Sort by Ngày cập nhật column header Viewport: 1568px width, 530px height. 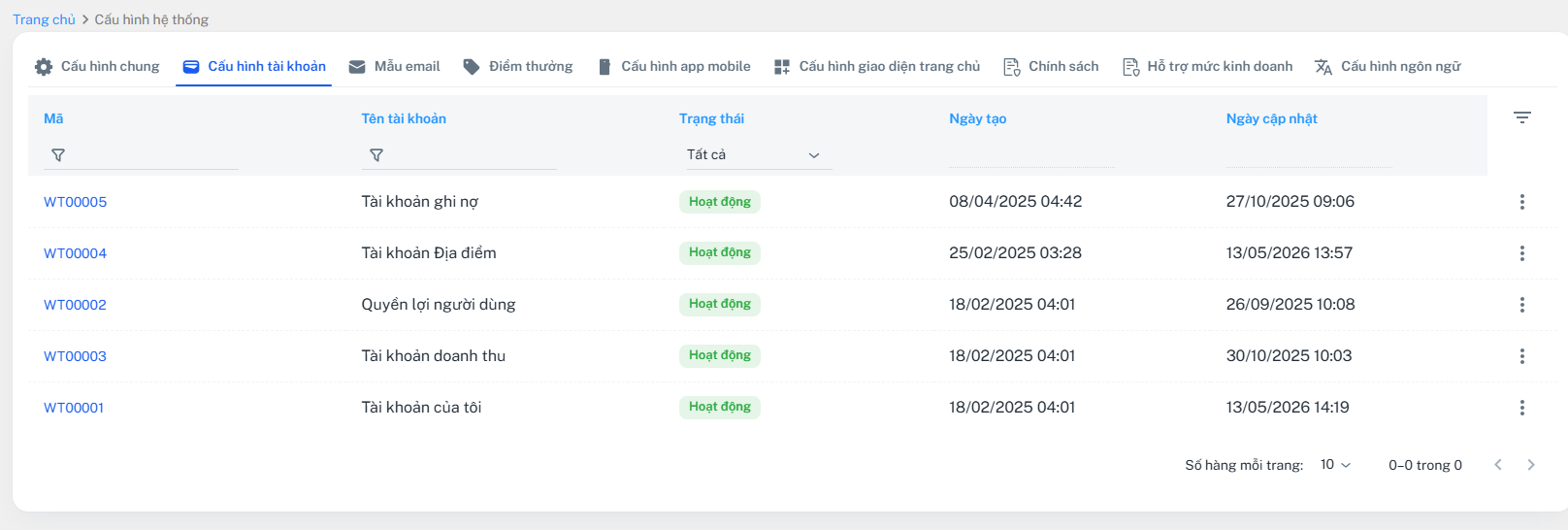pyautogui.click(x=1271, y=118)
